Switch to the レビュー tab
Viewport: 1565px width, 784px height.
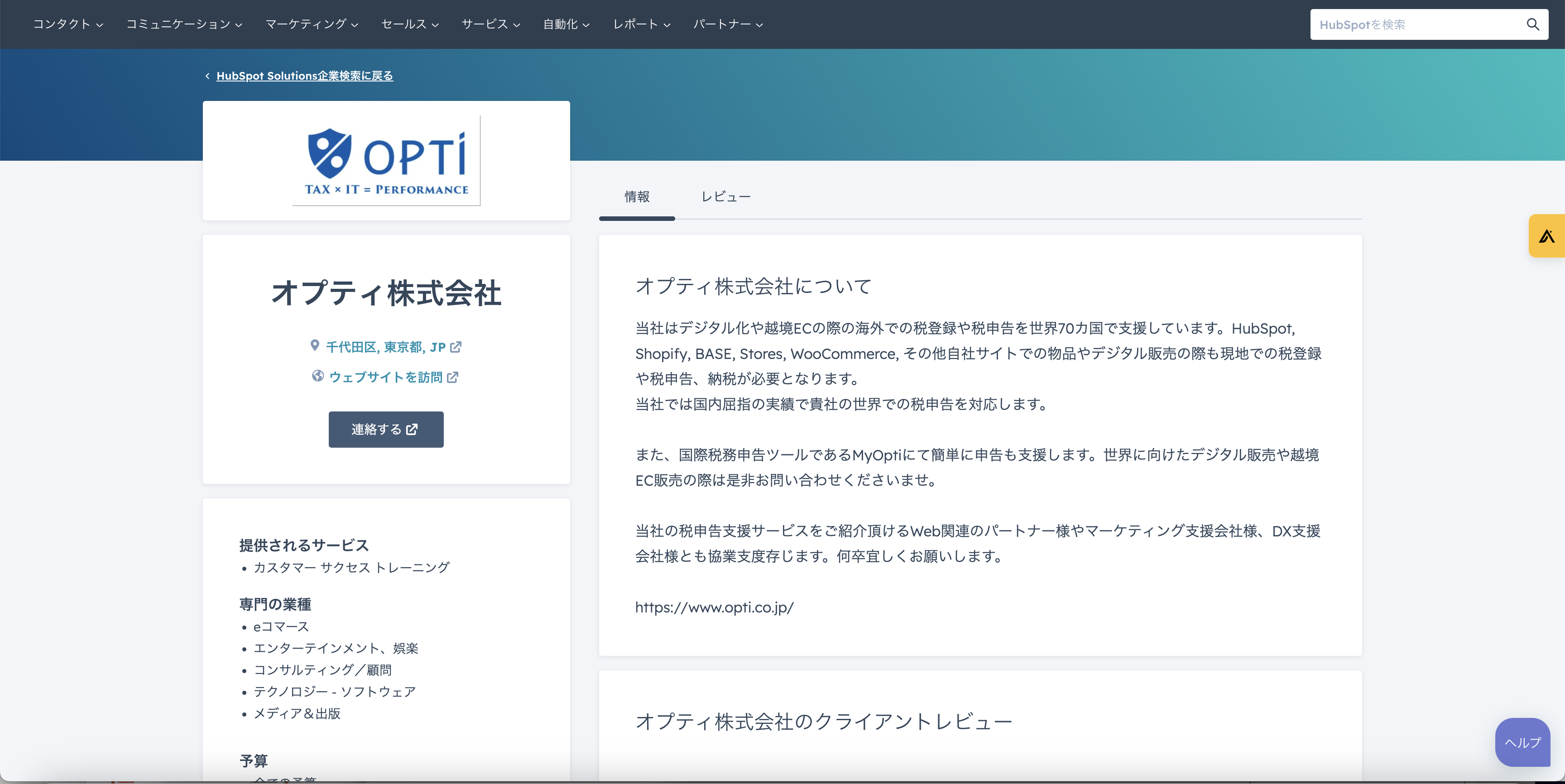[x=726, y=197]
